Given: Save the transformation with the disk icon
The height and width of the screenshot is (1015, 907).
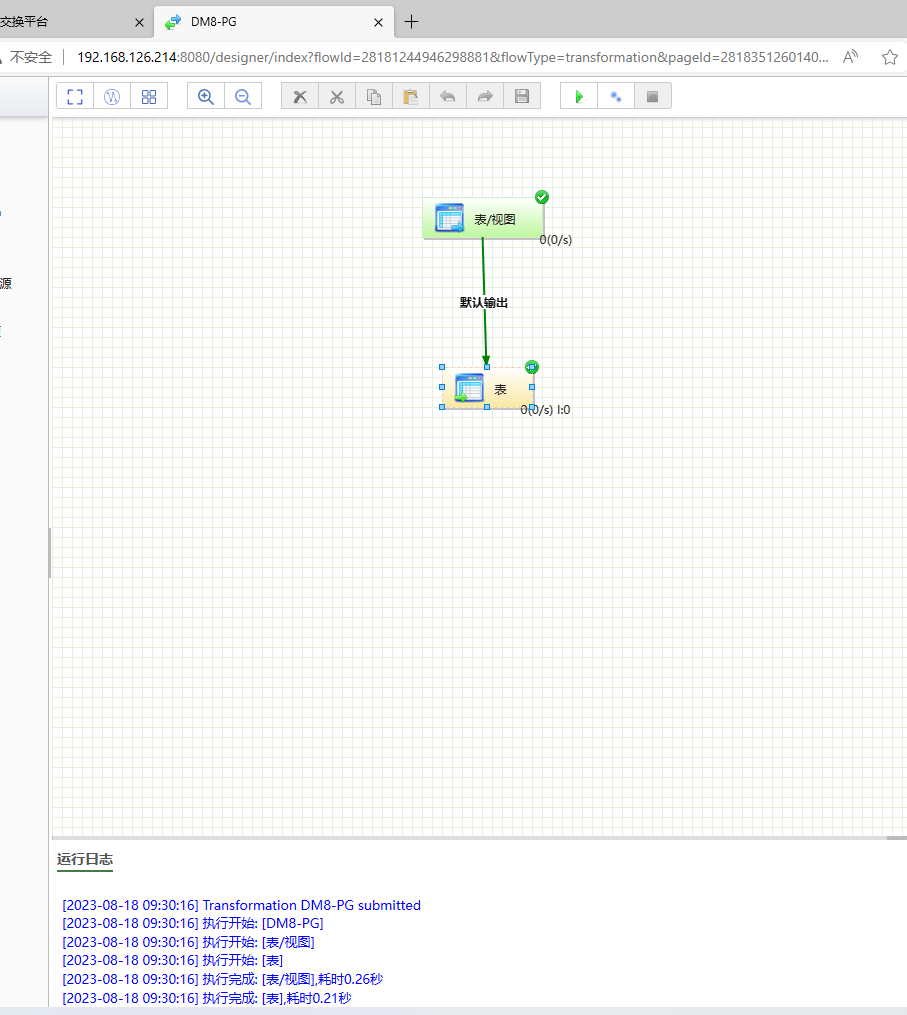Looking at the screenshot, I should pyautogui.click(x=522, y=96).
